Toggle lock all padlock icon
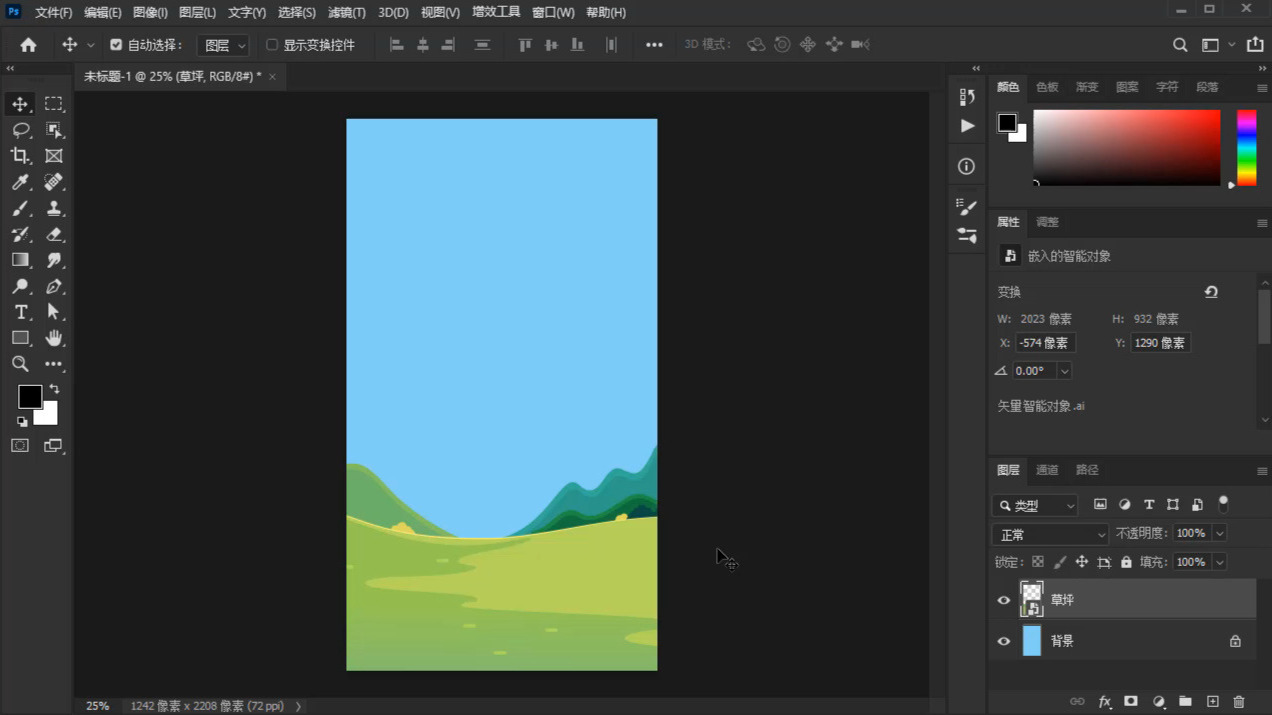Image resolution: width=1272 pixels, height=715 pixels. coord(1126,562)
